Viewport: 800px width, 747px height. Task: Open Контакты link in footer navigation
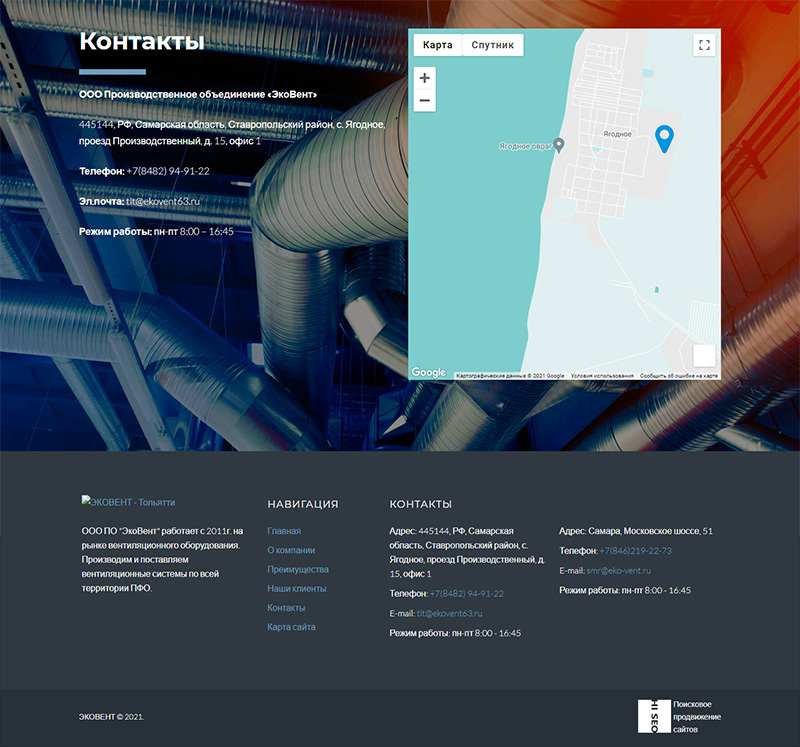pos(286,608)
